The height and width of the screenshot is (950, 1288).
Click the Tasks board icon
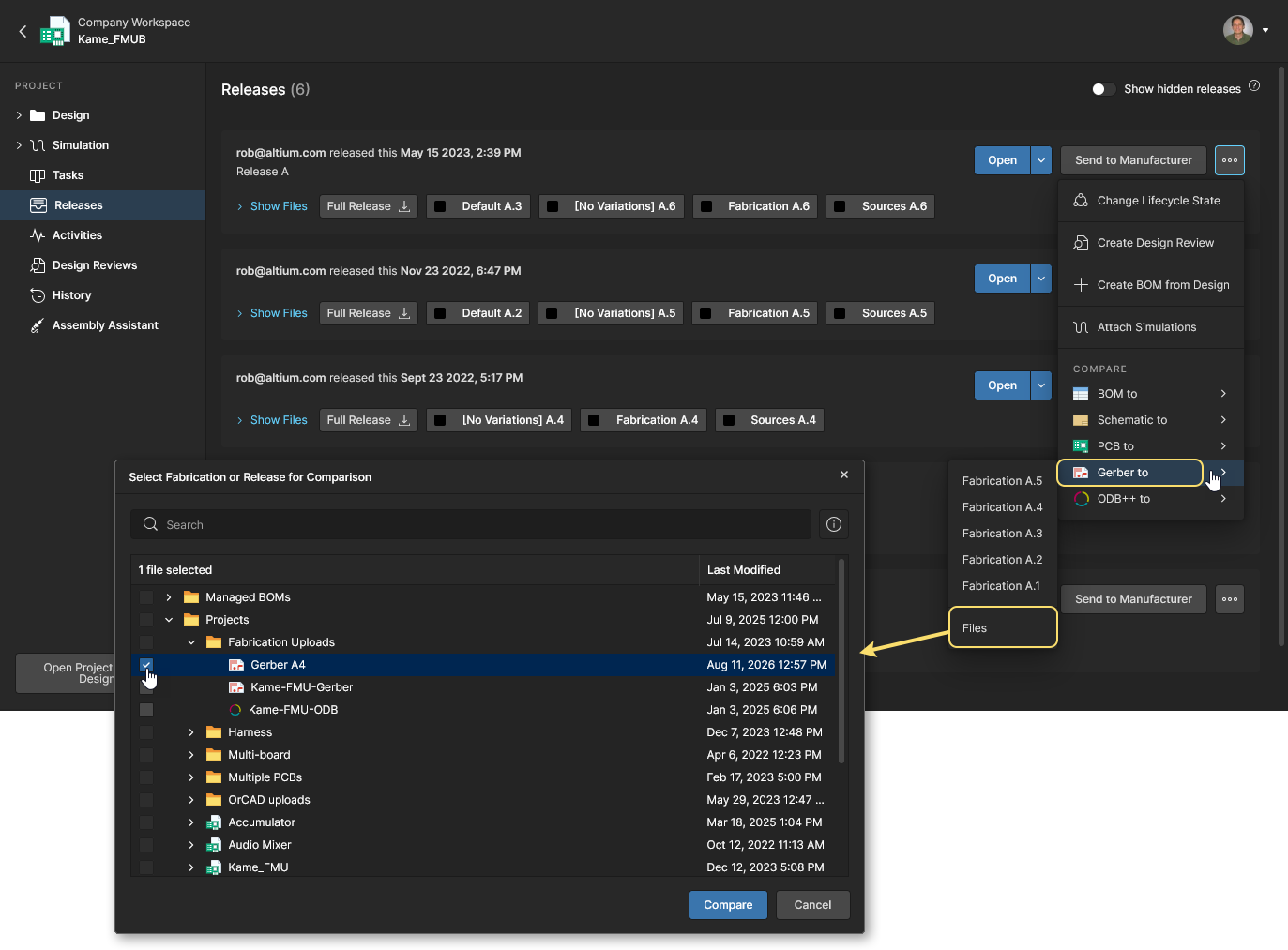(38, 175)
